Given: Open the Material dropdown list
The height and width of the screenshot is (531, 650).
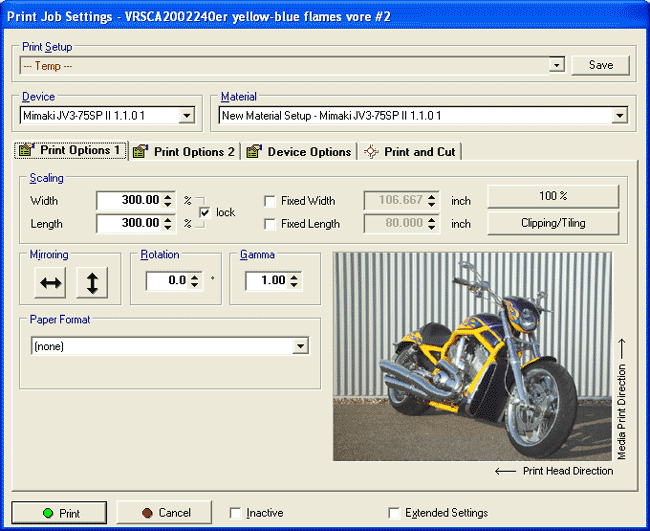Looking at the screenshot, I should (x=619, y=116).
